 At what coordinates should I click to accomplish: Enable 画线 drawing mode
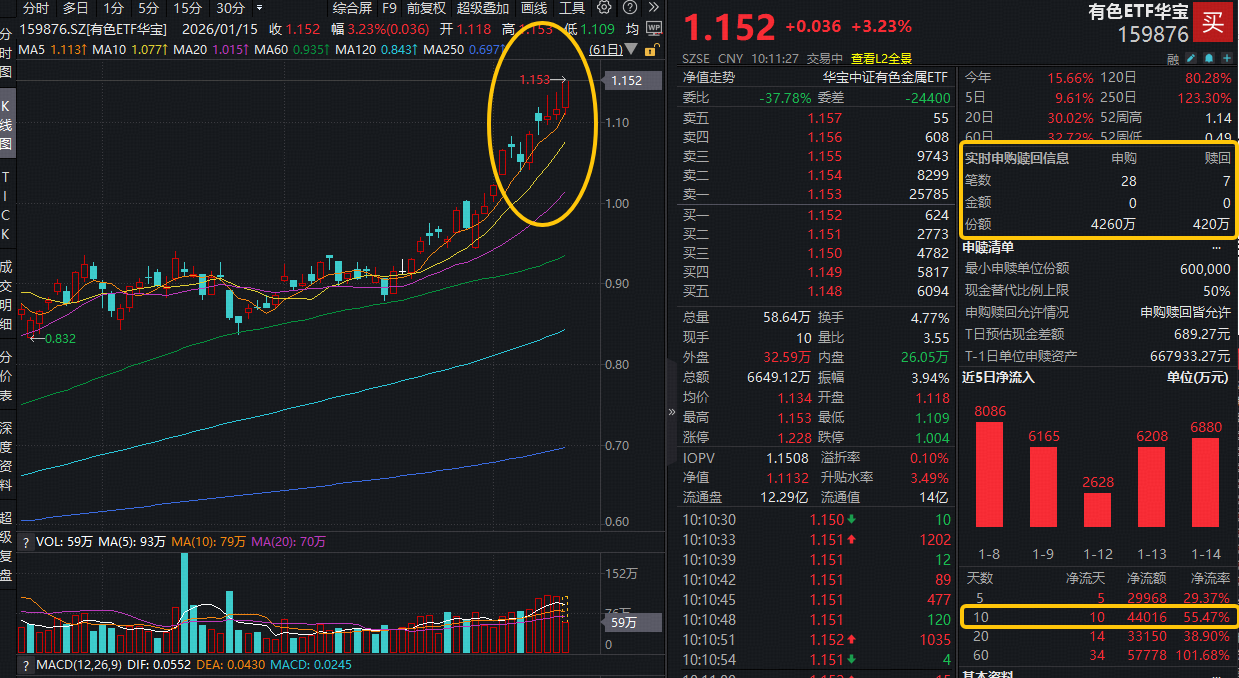pos(534,8)
